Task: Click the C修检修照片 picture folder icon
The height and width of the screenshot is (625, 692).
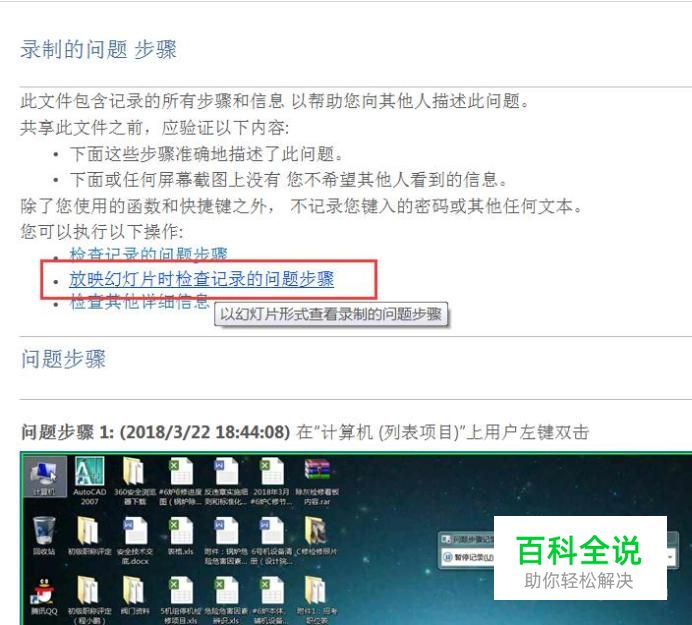Action: pyautogui.click(x=316, y=536)
